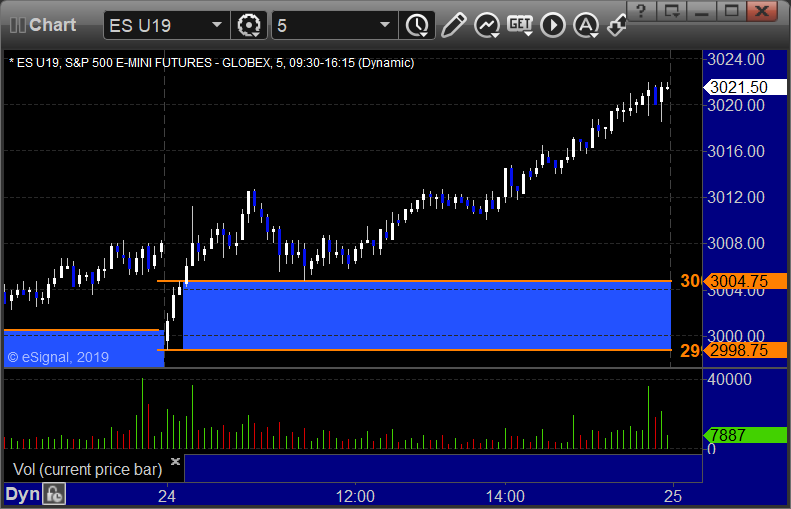
Task: Click the 3012.00 price axis label
Action: [736, 197]
